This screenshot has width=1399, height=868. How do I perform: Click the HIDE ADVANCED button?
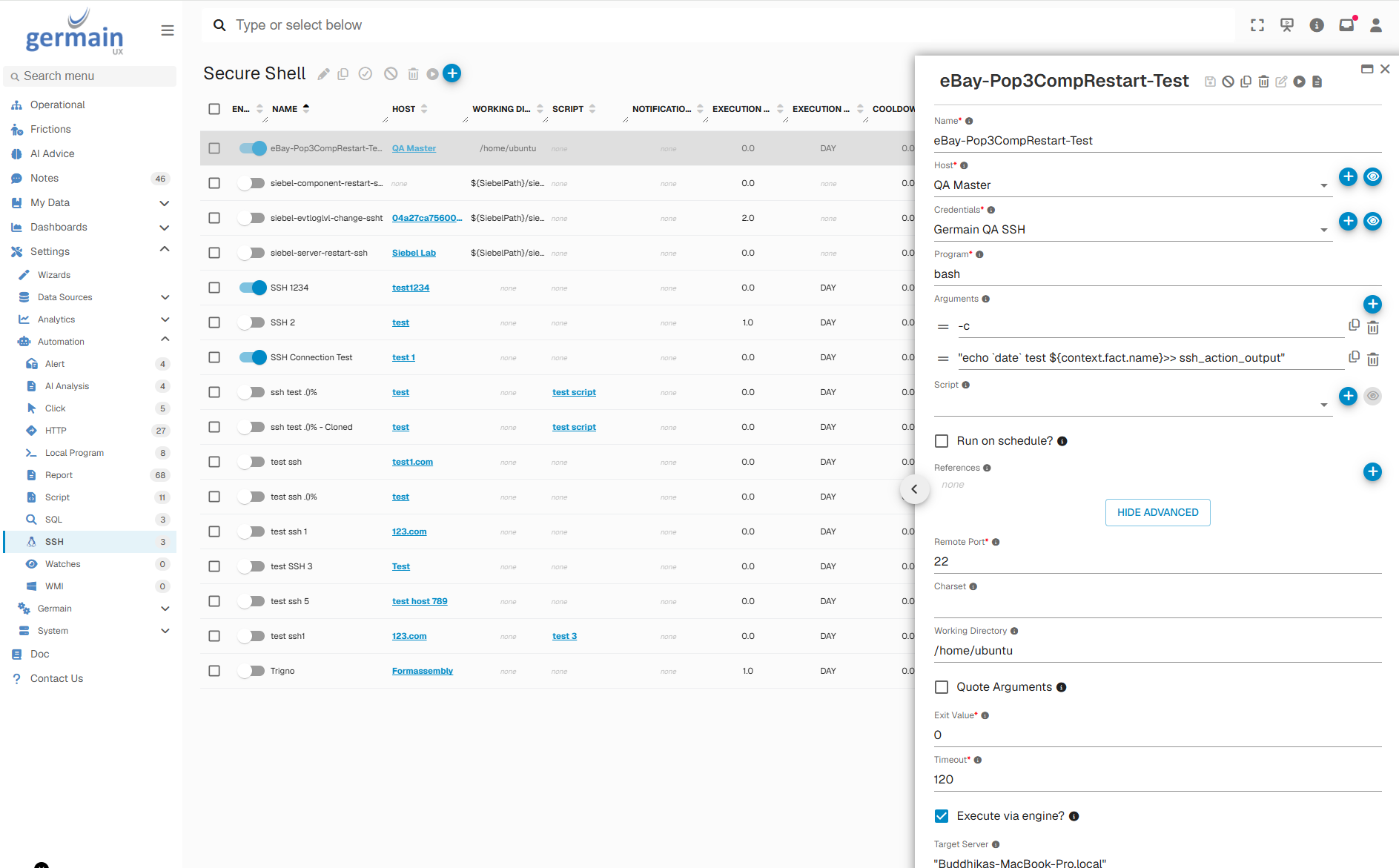tap(1157, 512)
